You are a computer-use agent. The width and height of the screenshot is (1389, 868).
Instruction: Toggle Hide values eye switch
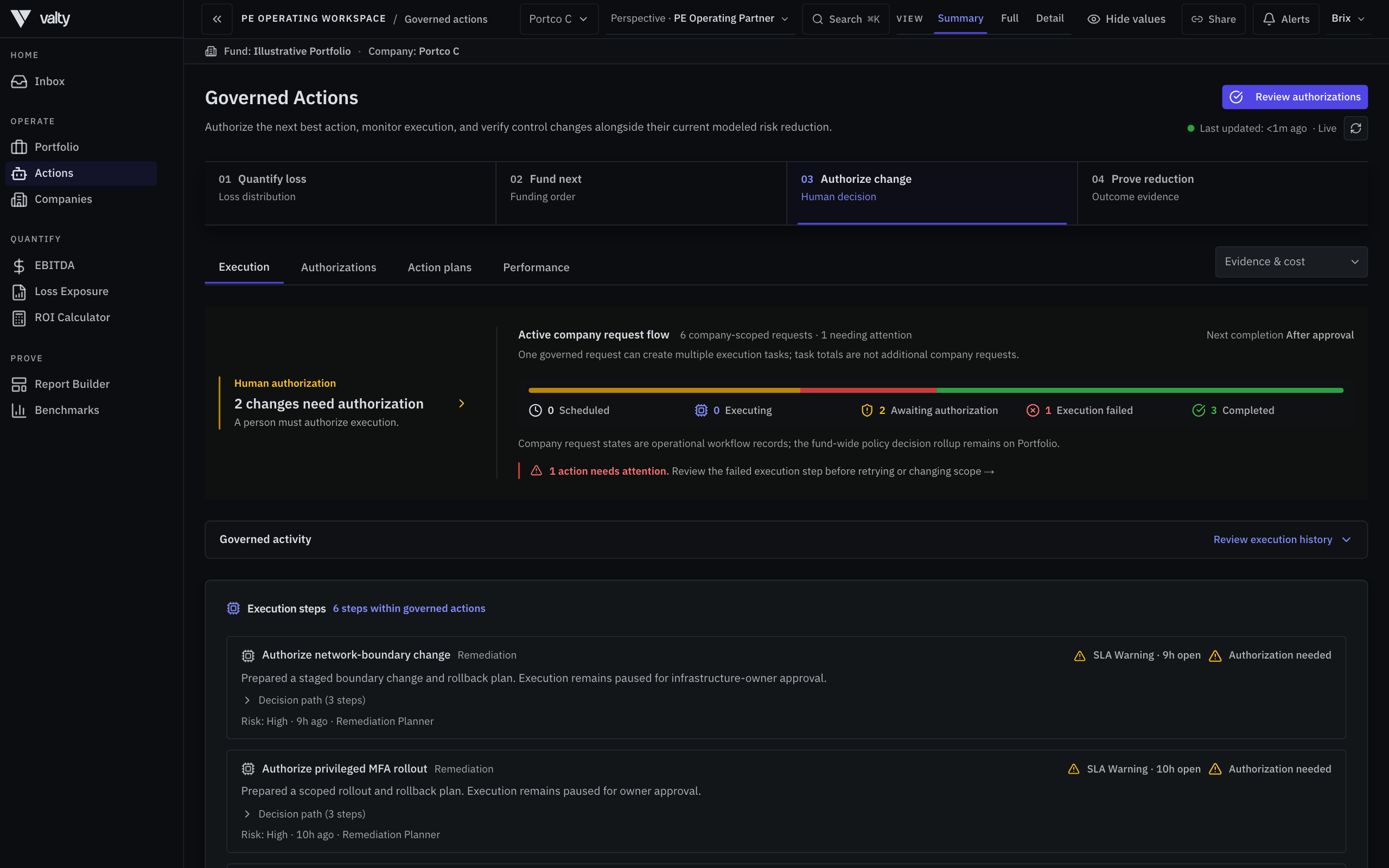point(1126,19)
